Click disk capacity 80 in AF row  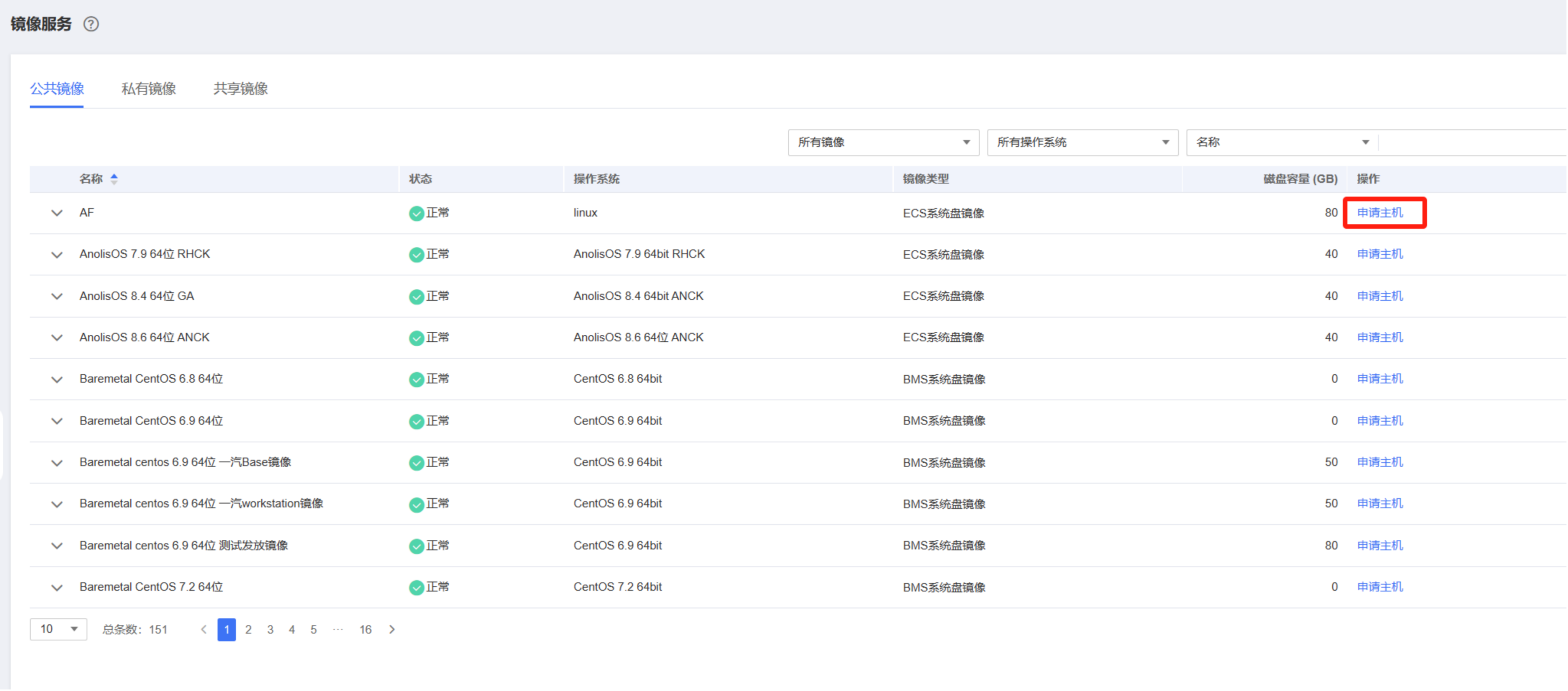click(1330, 212)
